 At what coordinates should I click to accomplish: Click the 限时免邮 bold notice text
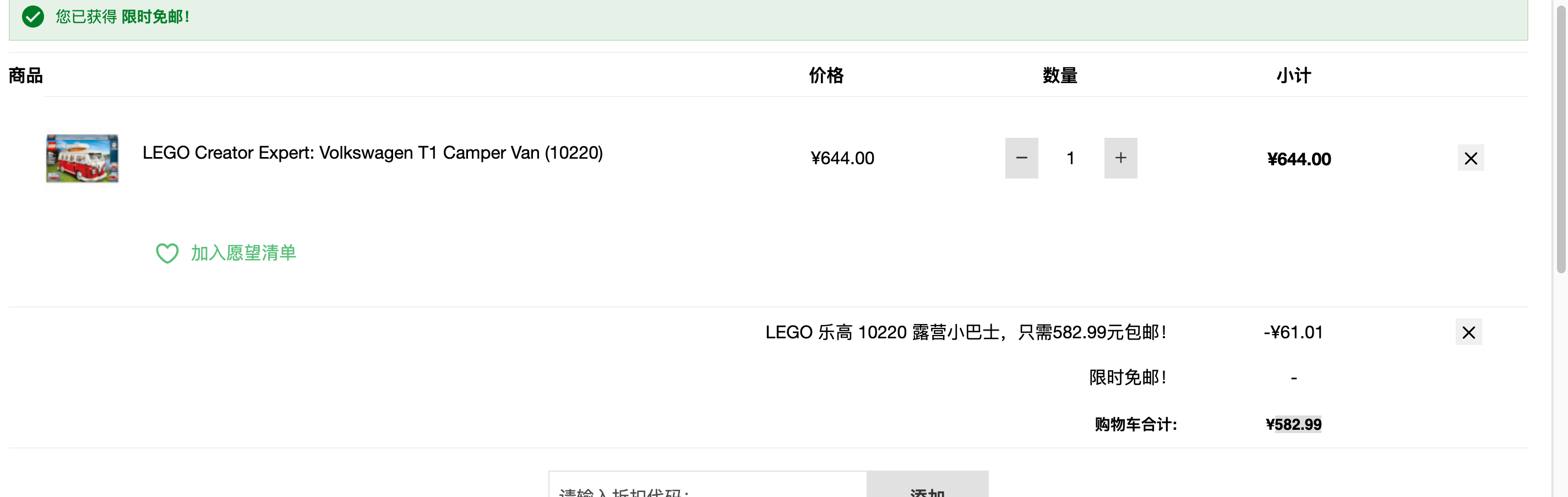(x=155, y=17)
